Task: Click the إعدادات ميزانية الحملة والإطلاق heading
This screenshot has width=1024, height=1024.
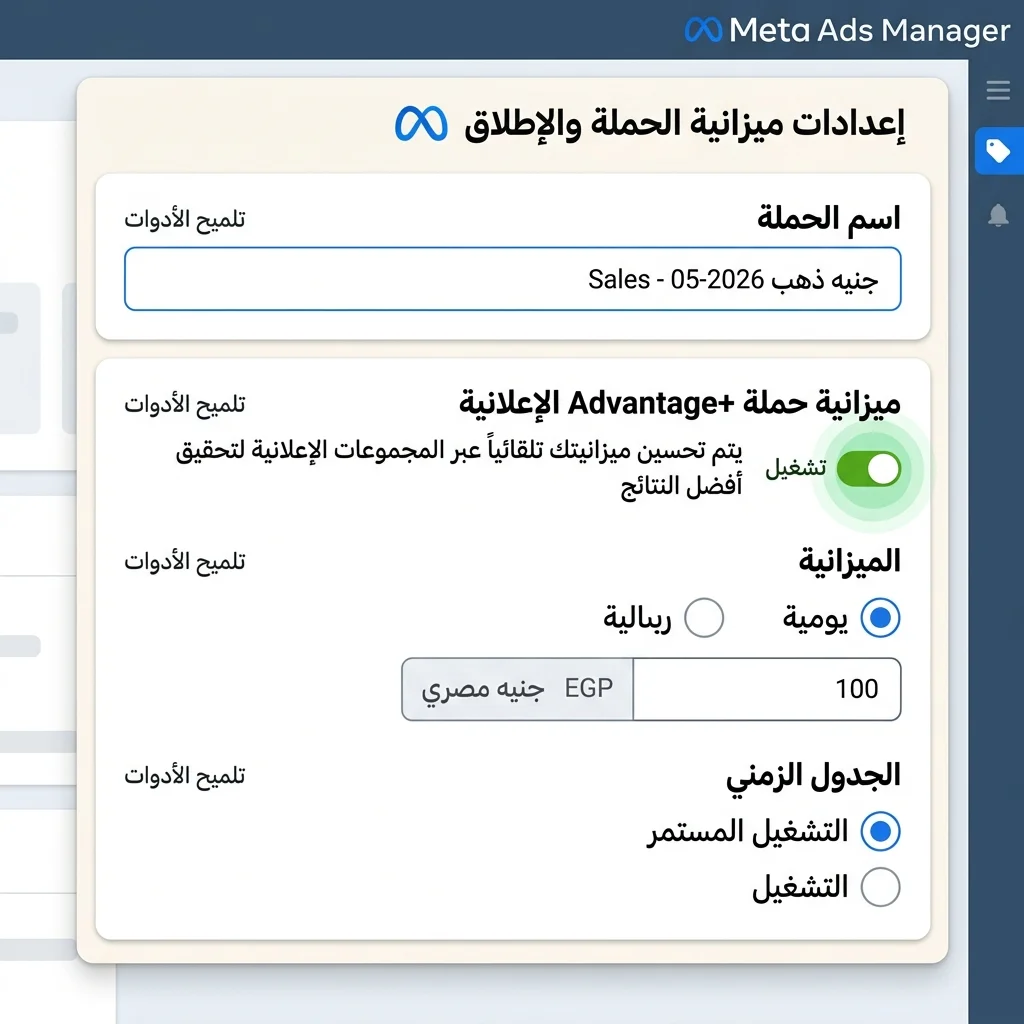Action: [x=684, y=123]
